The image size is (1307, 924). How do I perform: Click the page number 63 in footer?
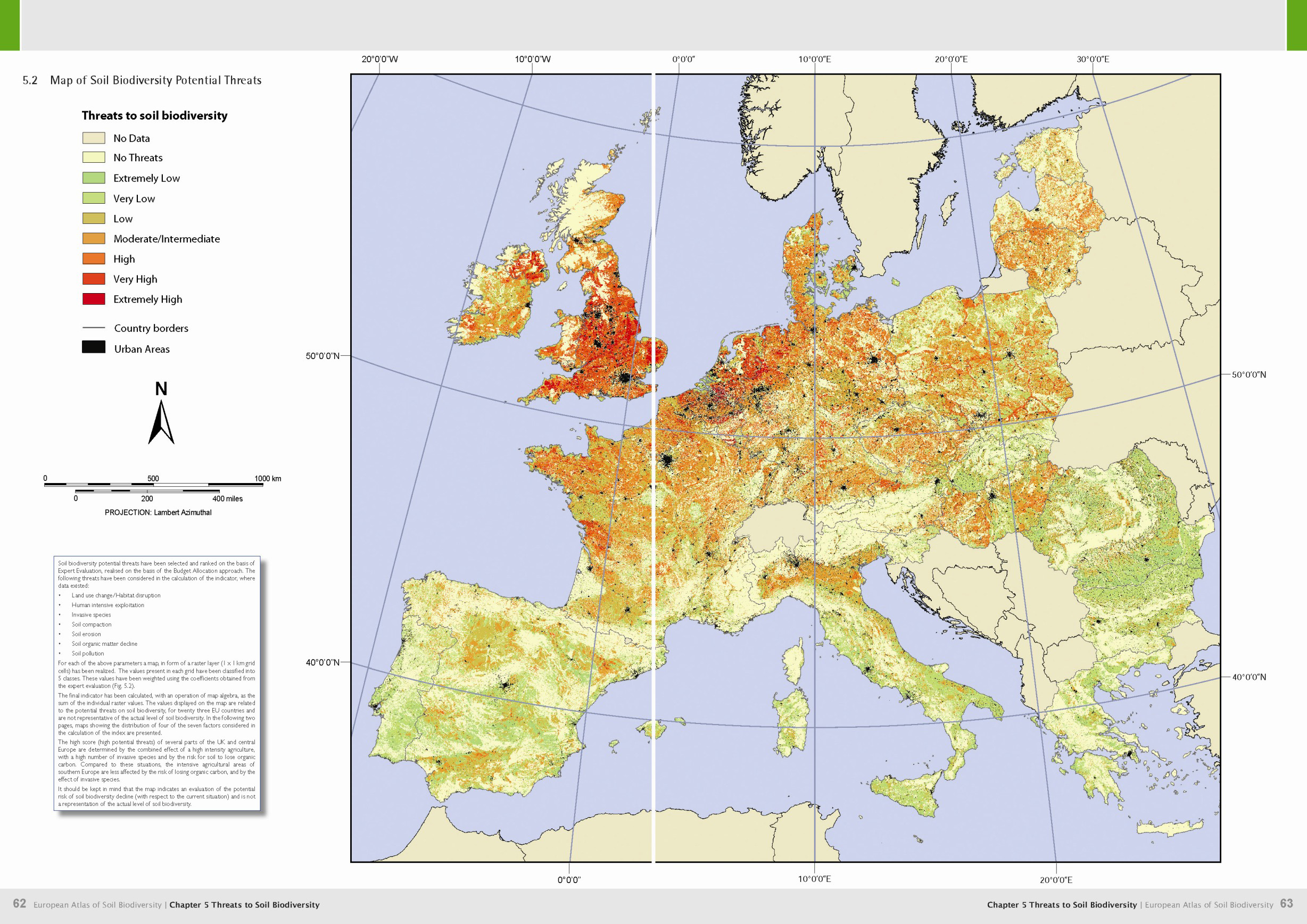click(x=1286, y=903)
